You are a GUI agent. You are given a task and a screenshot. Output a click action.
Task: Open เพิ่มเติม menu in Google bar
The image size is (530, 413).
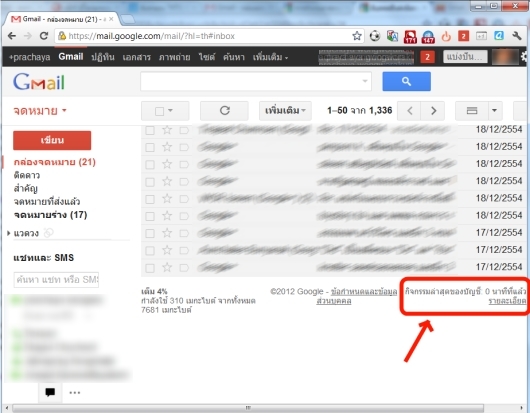pyautogui.click(x=270, y=57)
